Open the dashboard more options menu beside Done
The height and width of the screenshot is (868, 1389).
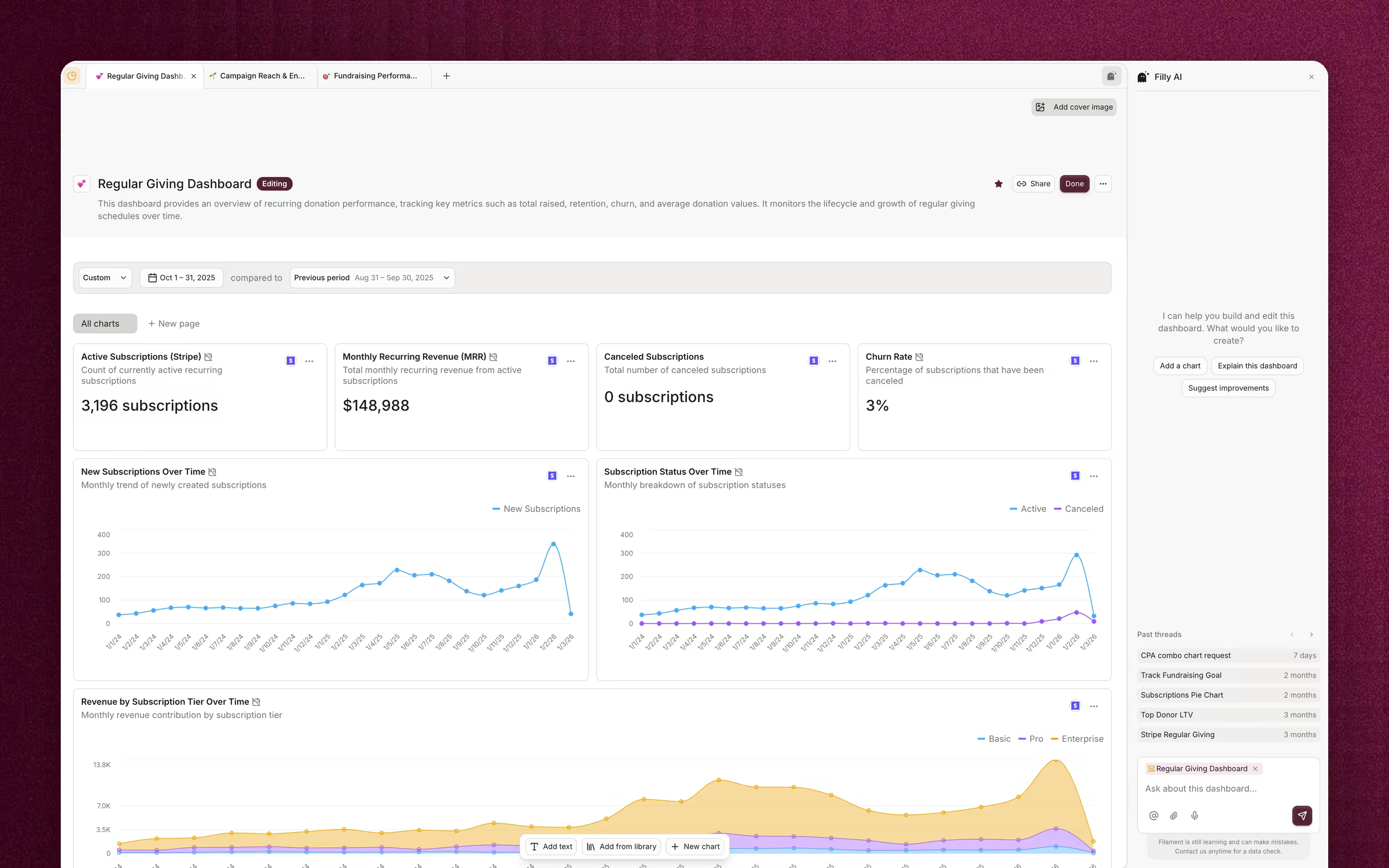click(1103, 184)
